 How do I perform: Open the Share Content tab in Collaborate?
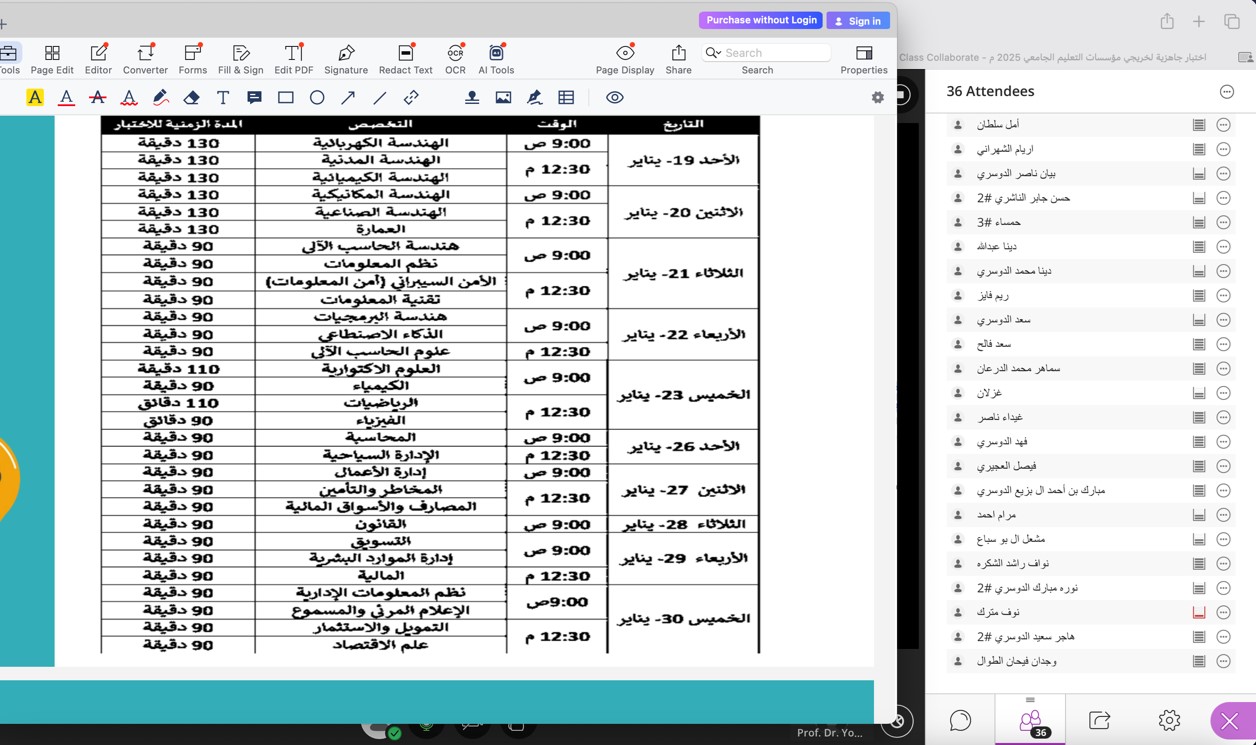tap(1099, 720)
